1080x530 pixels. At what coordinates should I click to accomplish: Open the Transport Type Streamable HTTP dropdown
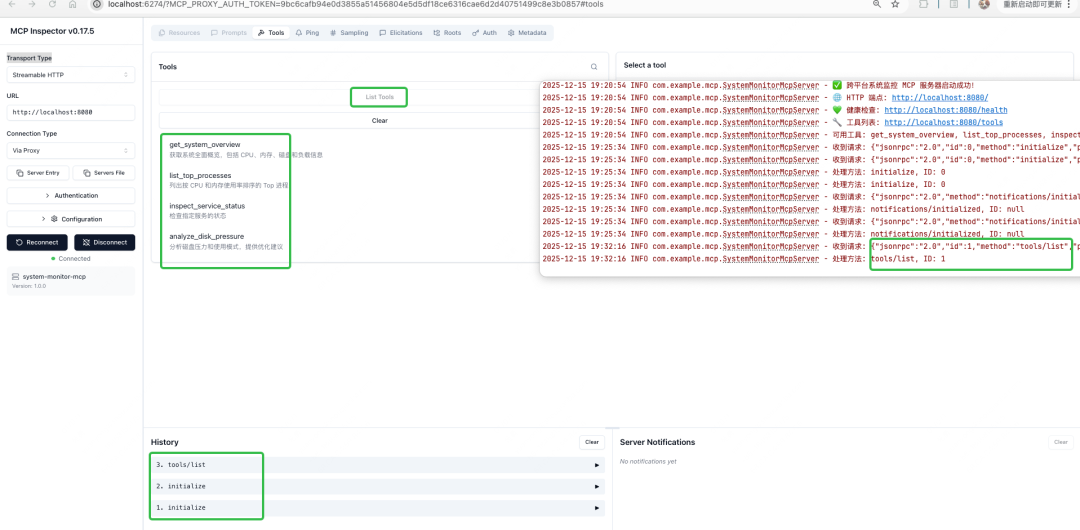(x=71, y=74)
